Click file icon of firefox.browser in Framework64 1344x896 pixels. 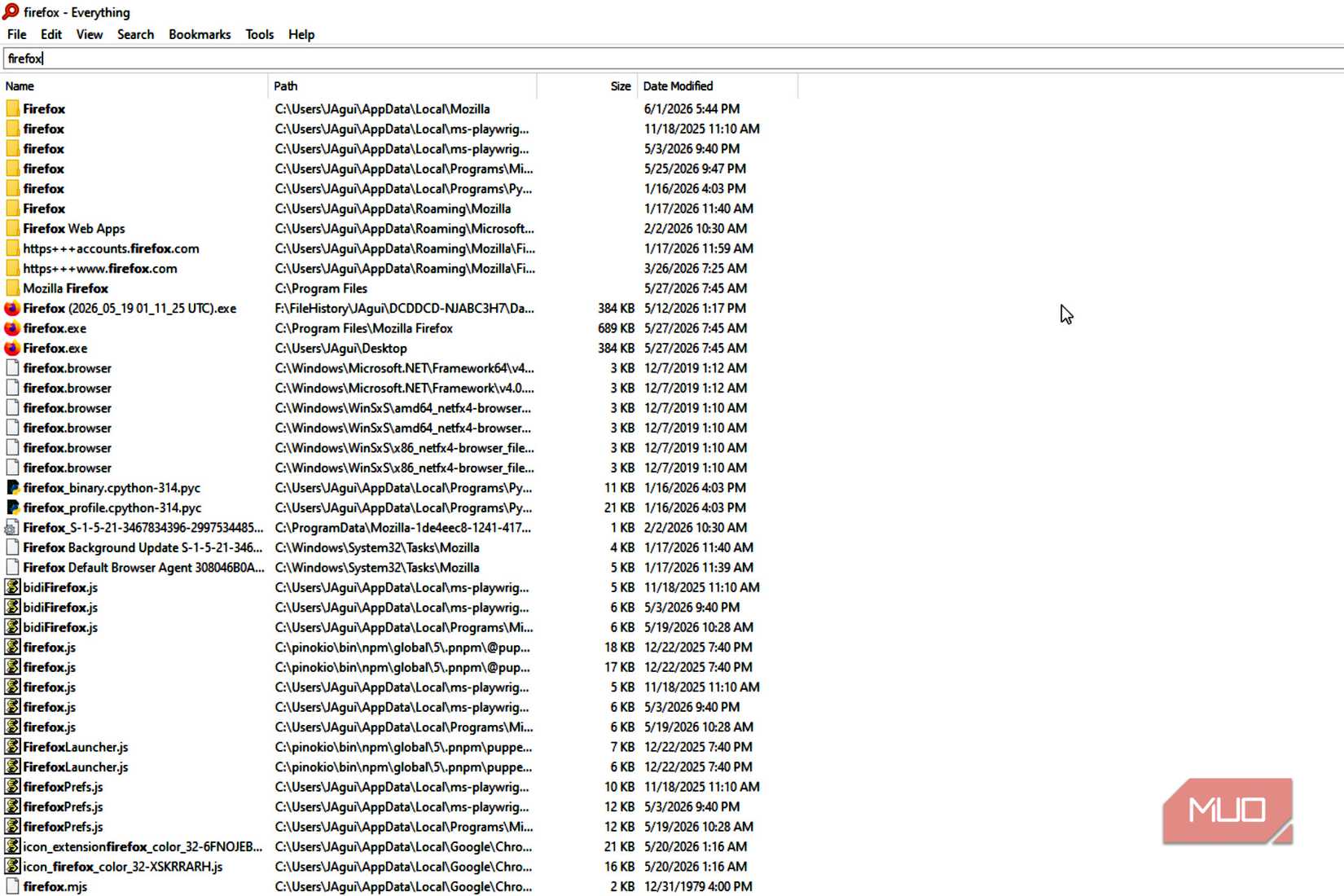[12, 368]
